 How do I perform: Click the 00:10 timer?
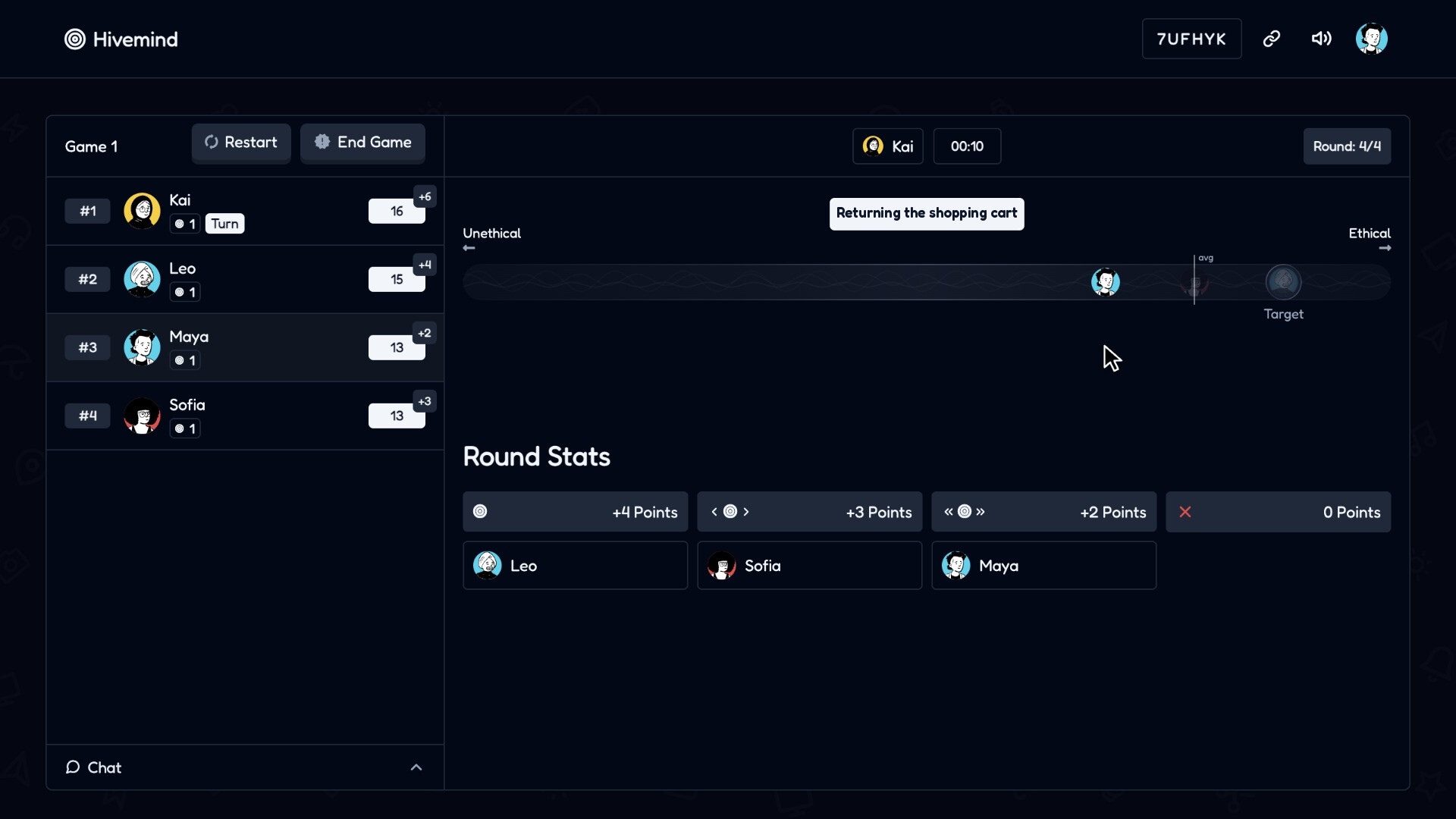[x=967, y=146]
